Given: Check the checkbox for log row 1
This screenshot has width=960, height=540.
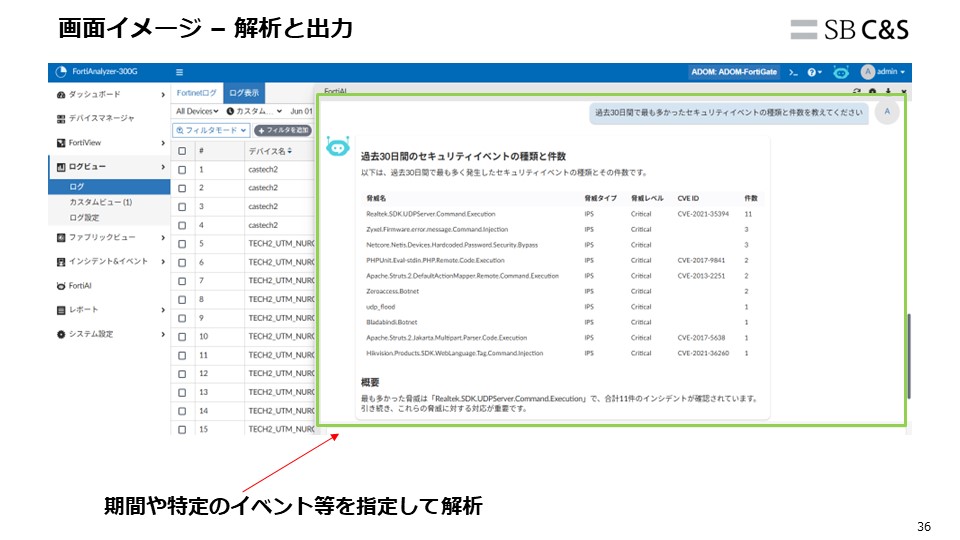Looking at the screenshot, I should [x=181, y=169].
